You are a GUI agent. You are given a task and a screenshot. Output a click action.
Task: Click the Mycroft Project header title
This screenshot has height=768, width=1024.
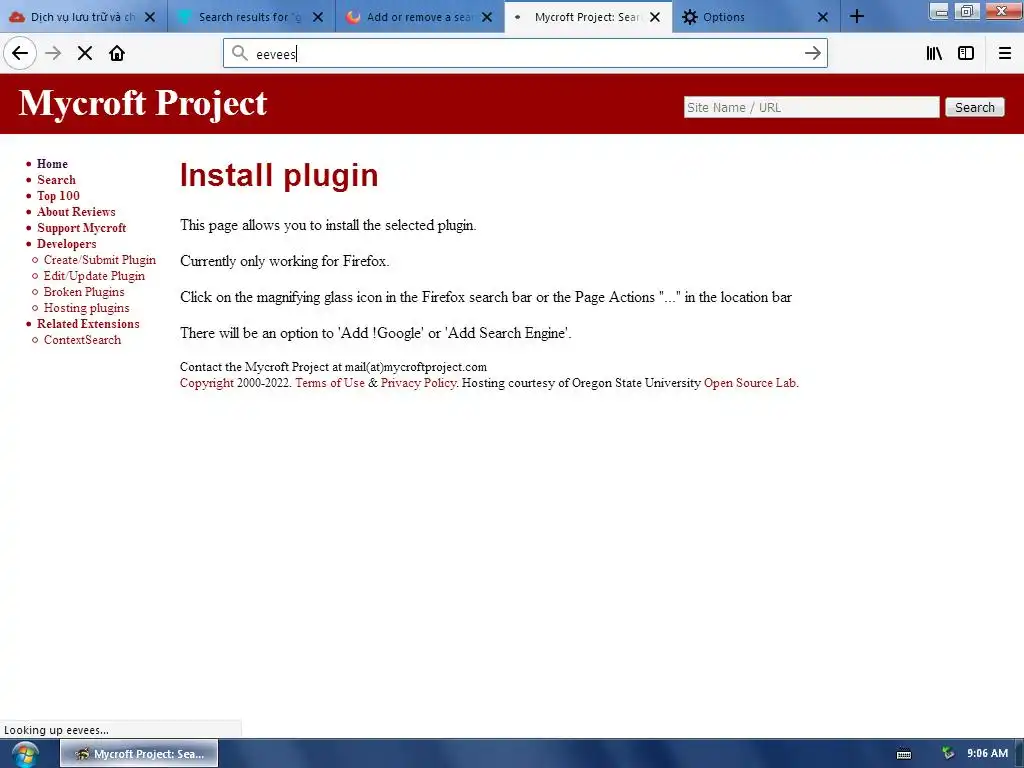click(x=143, y=103)
